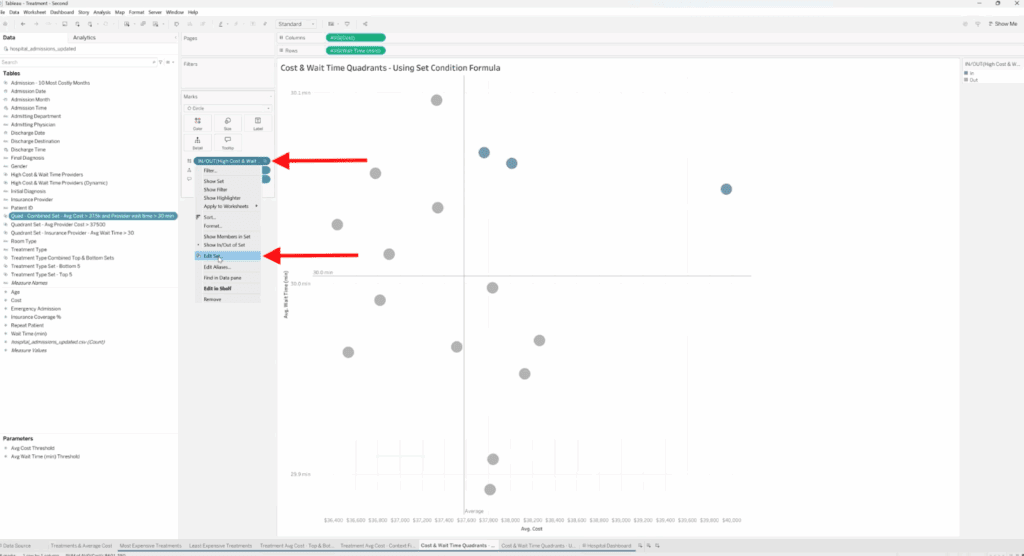
Task: Open the IN/OUT pill dropdown arrow
Action: click(x=265, y=161)
